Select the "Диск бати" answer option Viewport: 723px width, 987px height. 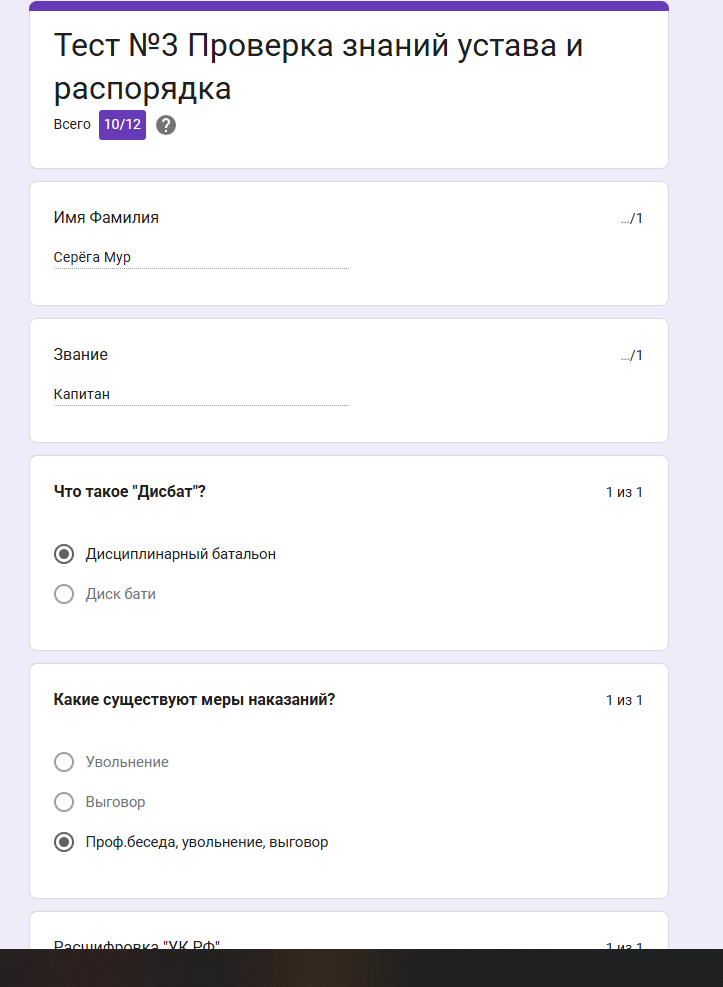pos(64,594)
